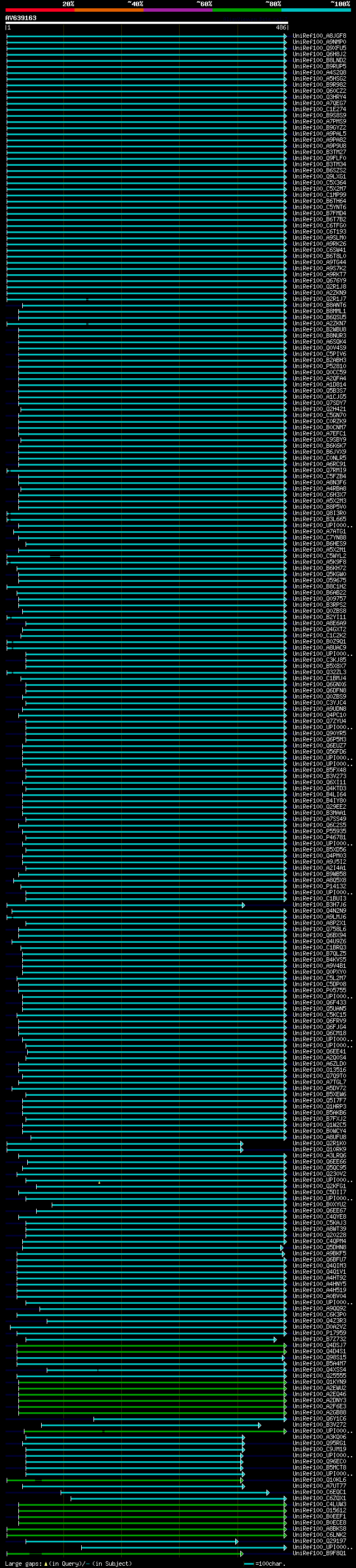This screenshot has height=1568, width=356.
Task: Select label UniRef100_Q8I3R0
Action: point(319,513)
